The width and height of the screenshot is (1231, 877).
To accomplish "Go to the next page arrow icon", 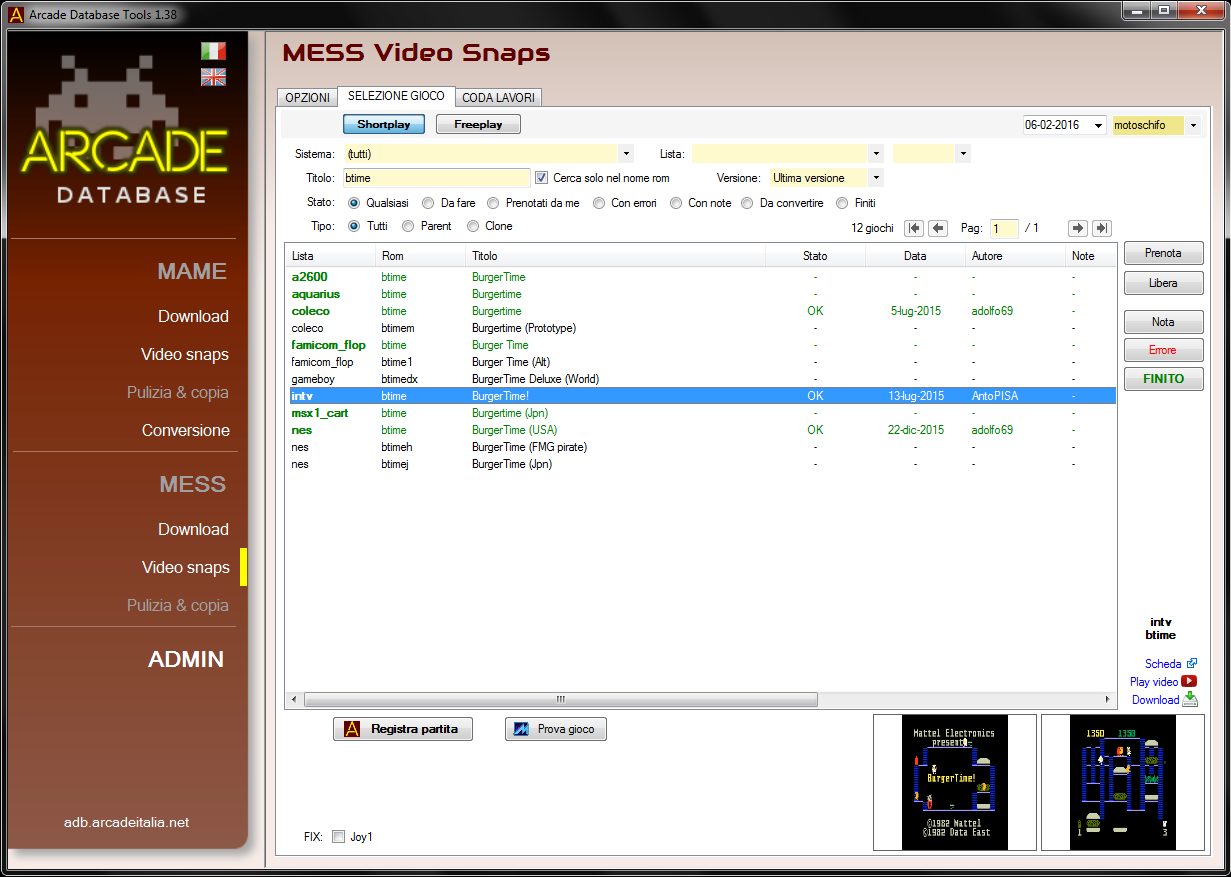I will pos(1077,228).
